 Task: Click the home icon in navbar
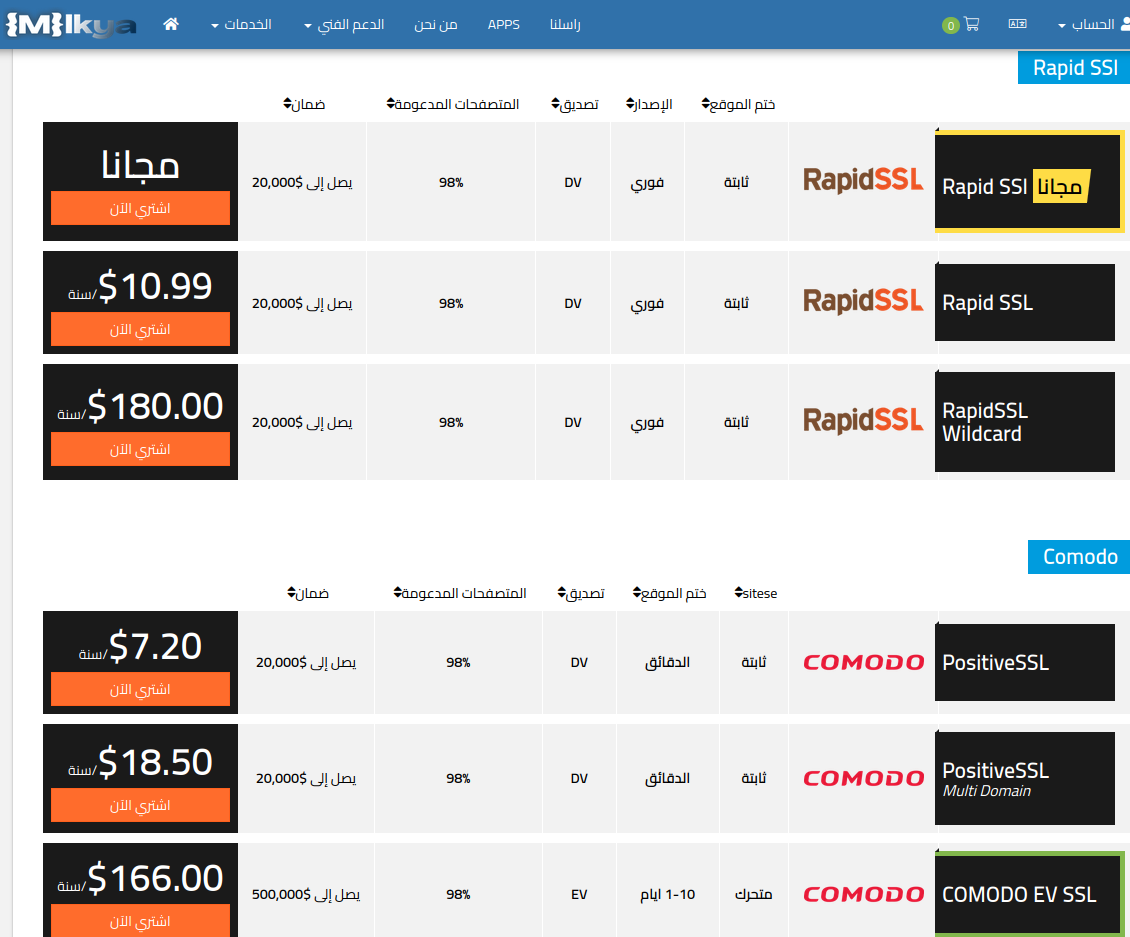click(x=171, y=24)
